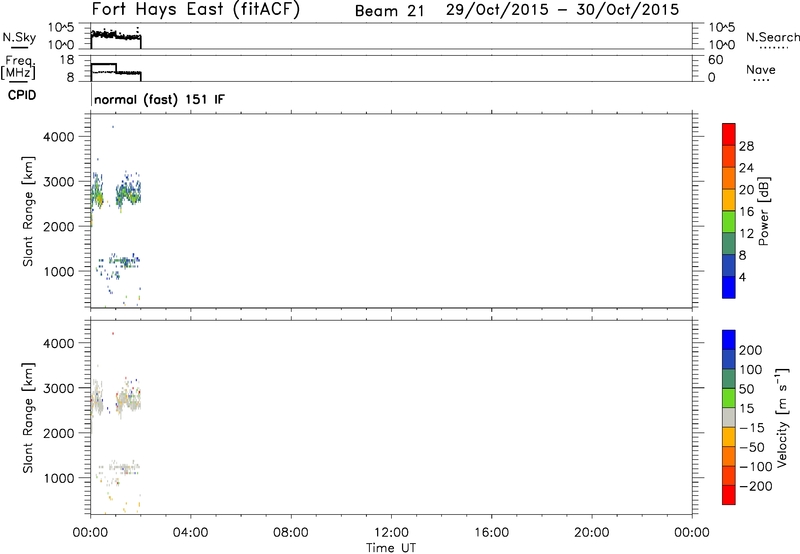This screenshot has height=554, width=800.
Task: Select the 'normal (fast) 151 IF' mode text
Action: [x=159, y=99]
